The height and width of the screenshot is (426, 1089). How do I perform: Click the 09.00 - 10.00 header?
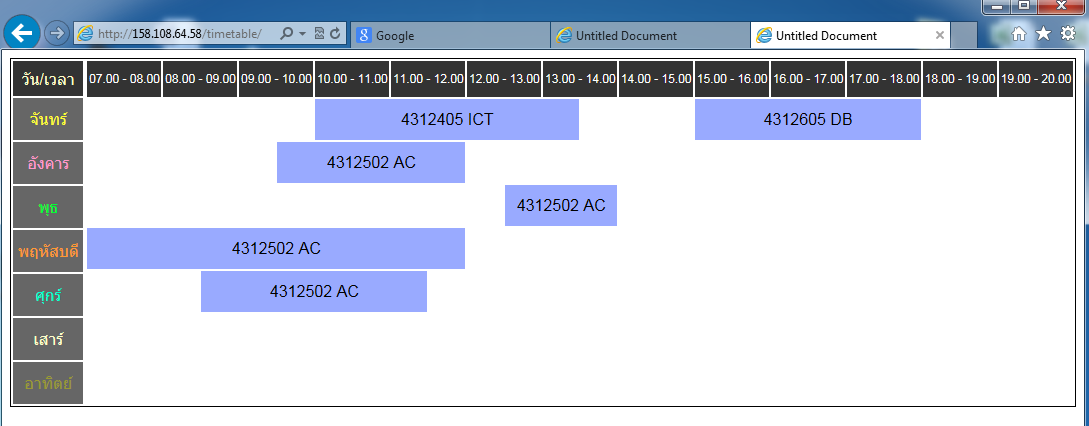(276, 79)
